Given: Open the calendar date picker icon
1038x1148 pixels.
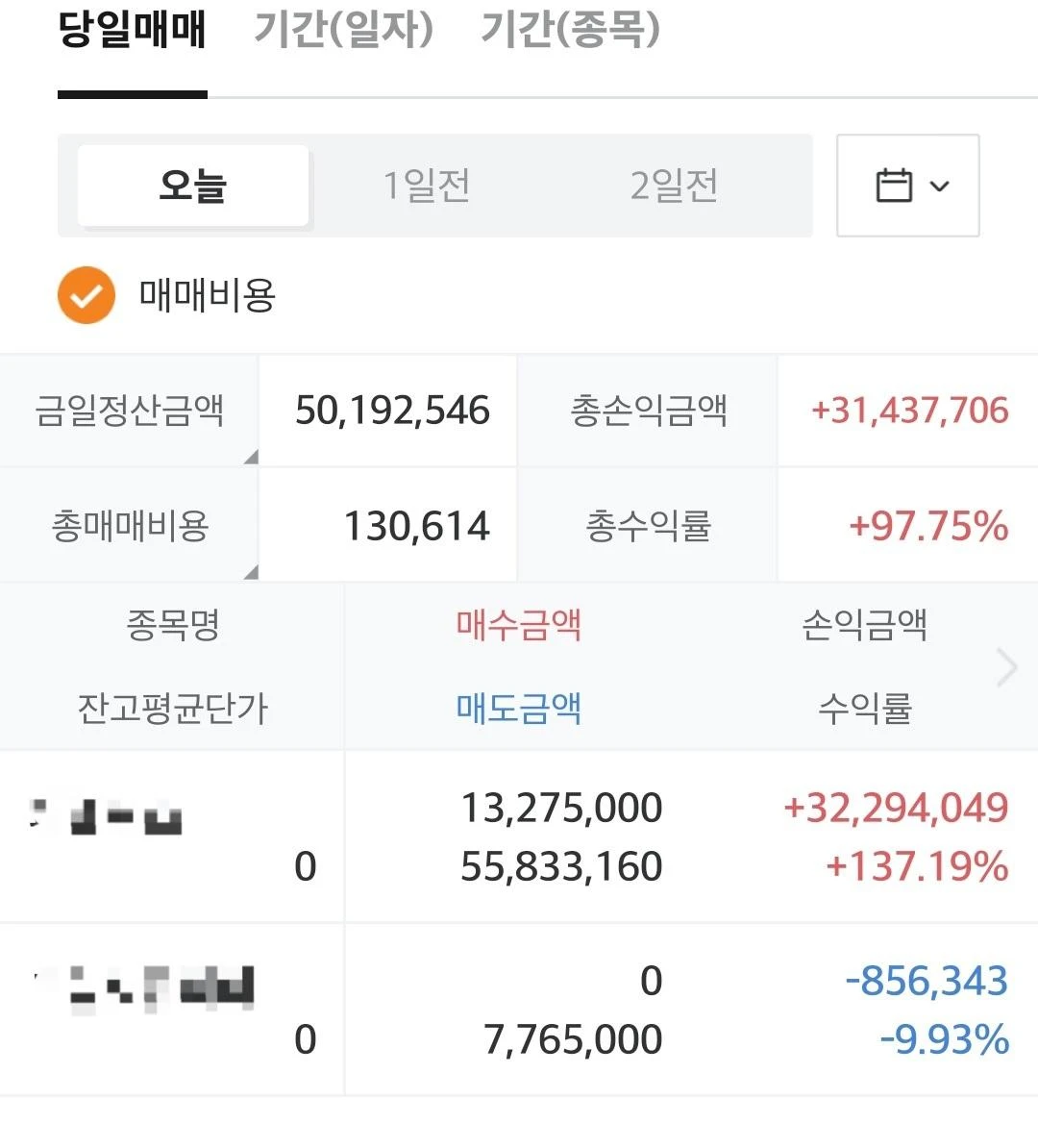Looking at the screenshot, I should tap(894, 186).
